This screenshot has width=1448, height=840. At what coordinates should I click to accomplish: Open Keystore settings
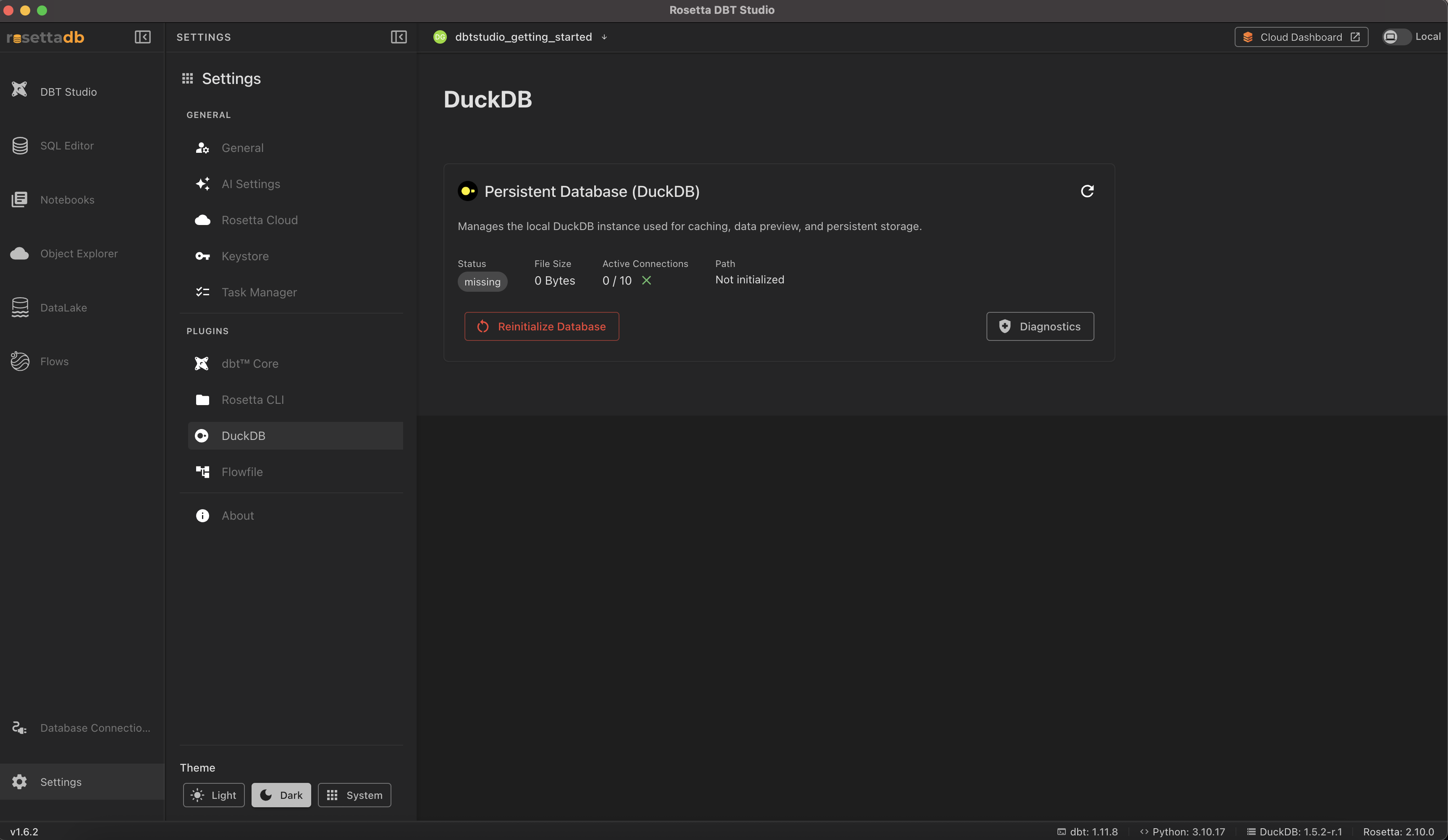click(x=295, y=256)
